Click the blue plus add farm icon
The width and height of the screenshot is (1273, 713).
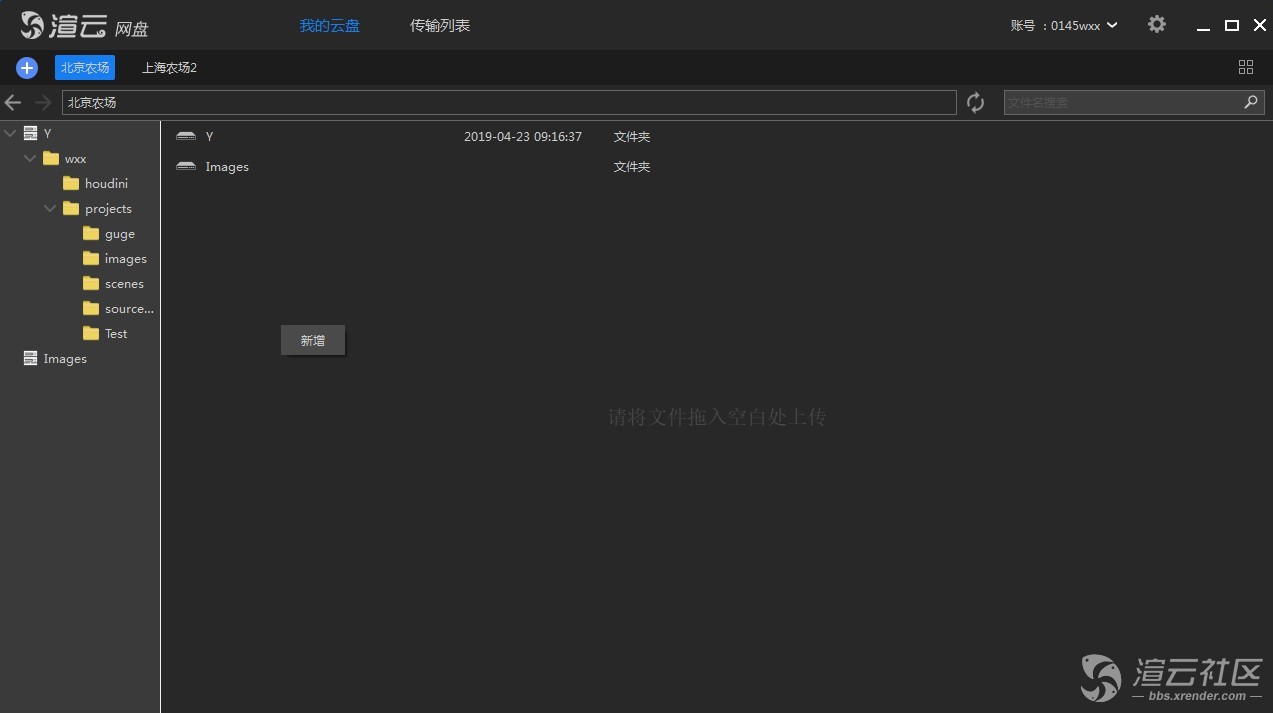(x=27, y=68)
